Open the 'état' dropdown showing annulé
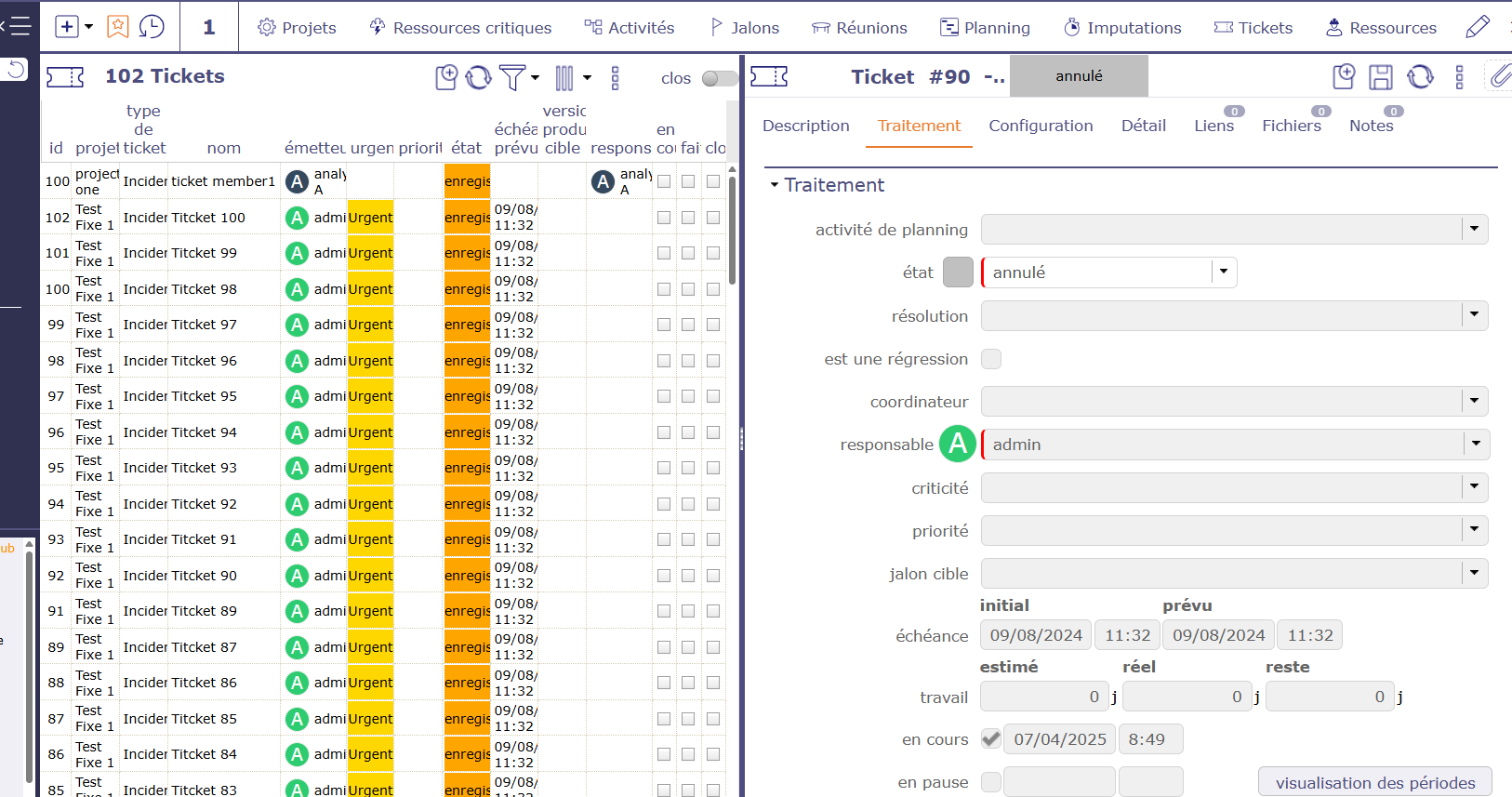The height and width of the screenshot is (797, 1512). 1224,272
